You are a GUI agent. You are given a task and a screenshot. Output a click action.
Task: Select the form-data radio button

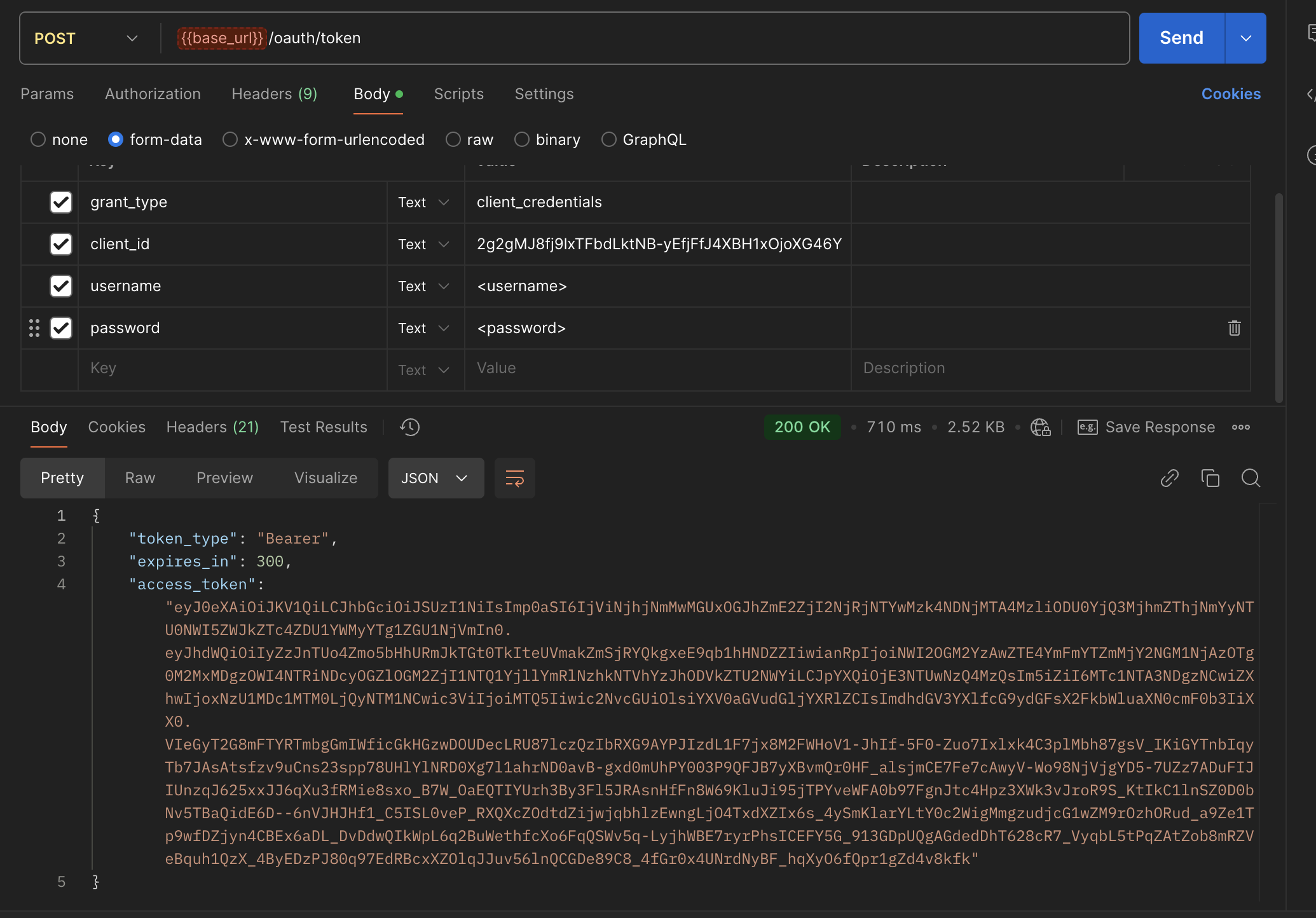(x=116, y=139)
